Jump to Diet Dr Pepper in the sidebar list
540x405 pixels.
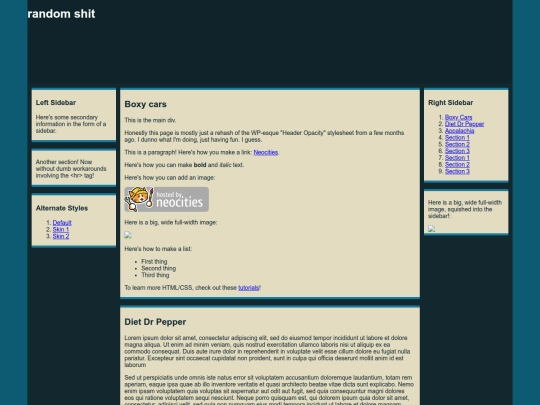(464, 124)
